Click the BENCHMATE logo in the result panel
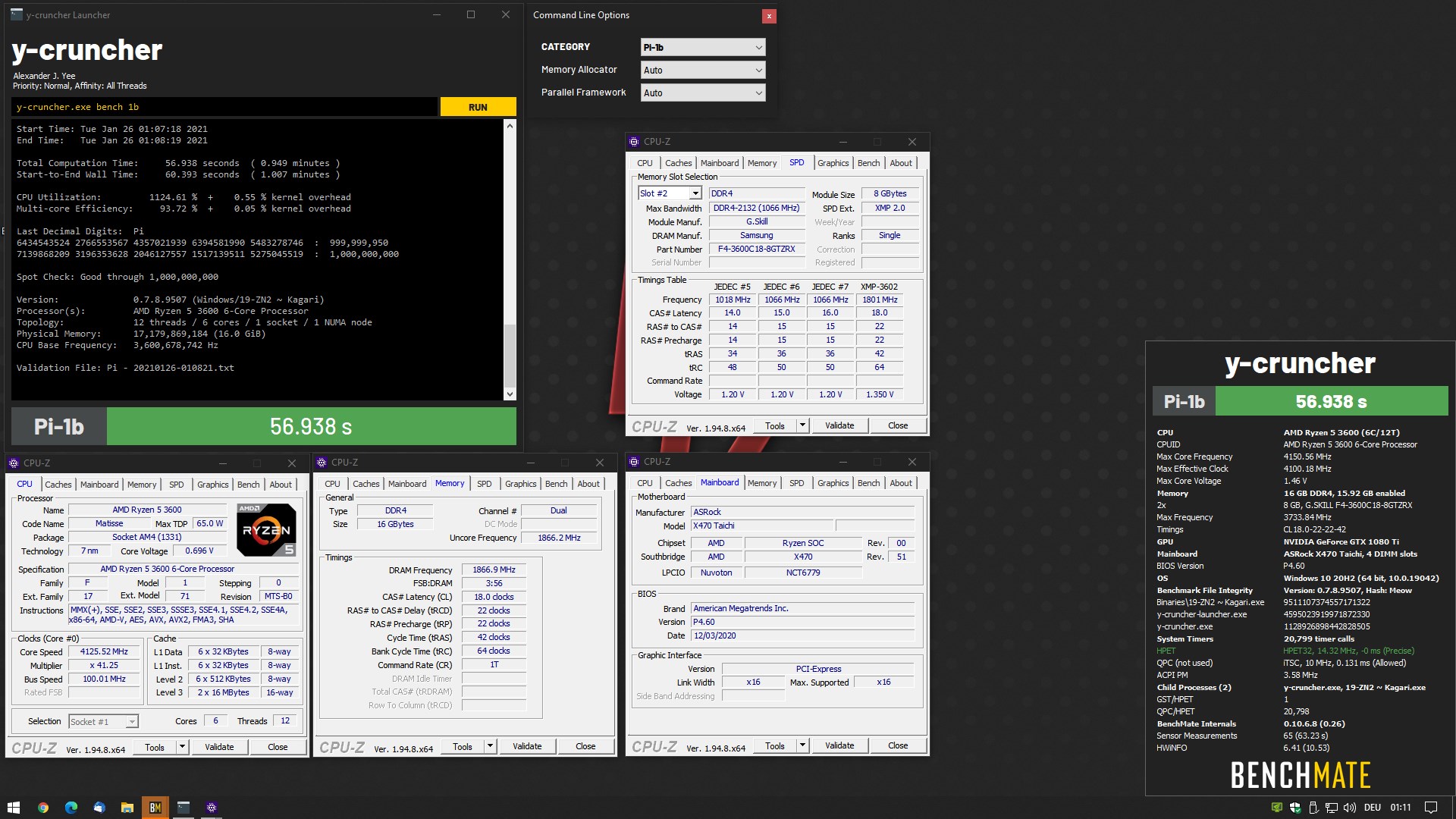The image size is (1456, 819). tap(1300, 775)
